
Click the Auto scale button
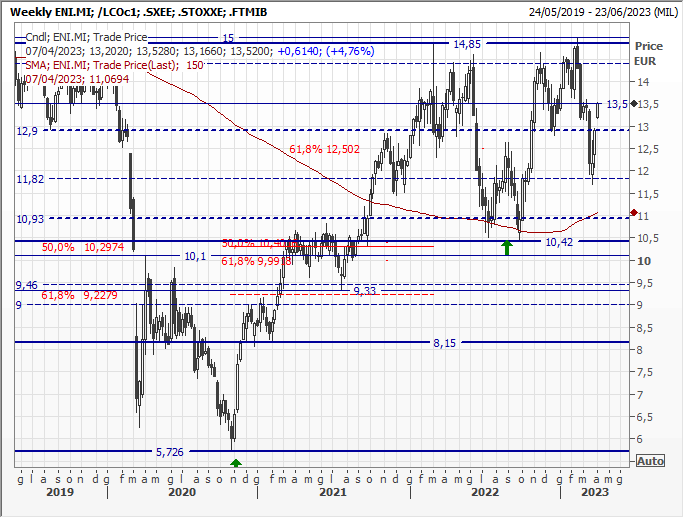[x=650, y=461]
